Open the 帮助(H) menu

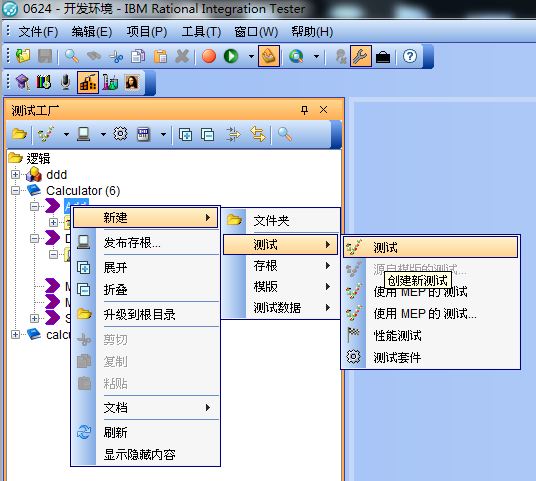point(312,32)
